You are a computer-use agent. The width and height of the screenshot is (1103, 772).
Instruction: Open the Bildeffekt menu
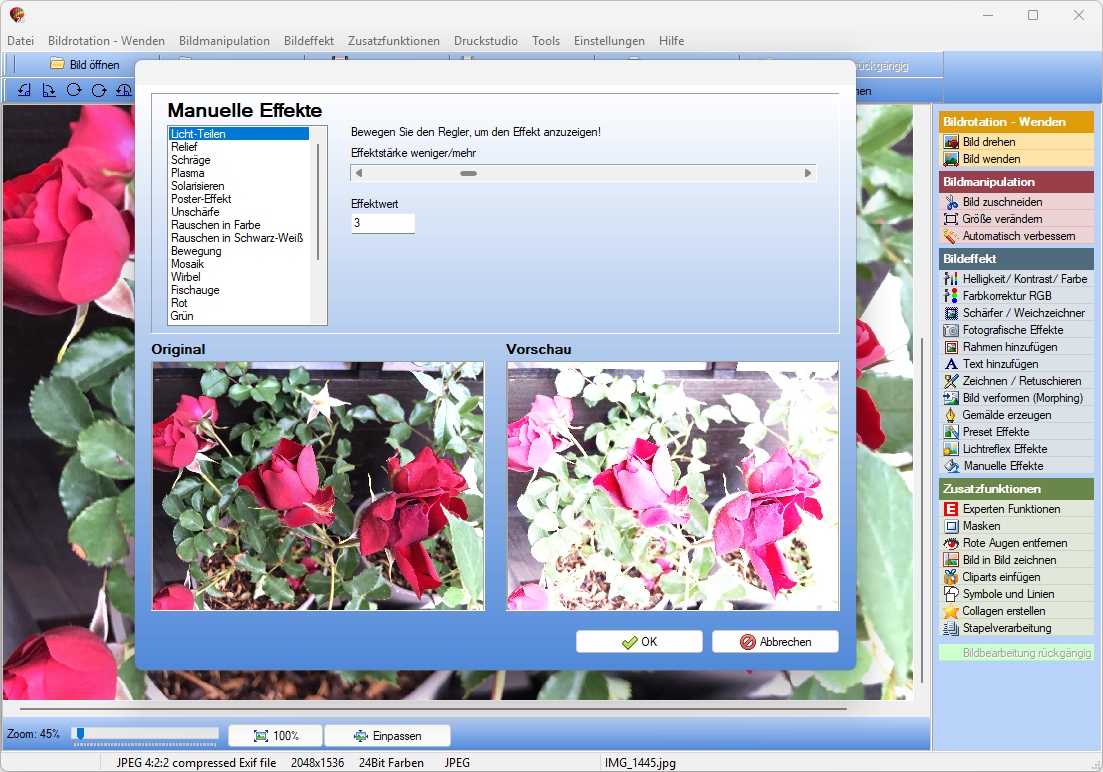[309, 41]
